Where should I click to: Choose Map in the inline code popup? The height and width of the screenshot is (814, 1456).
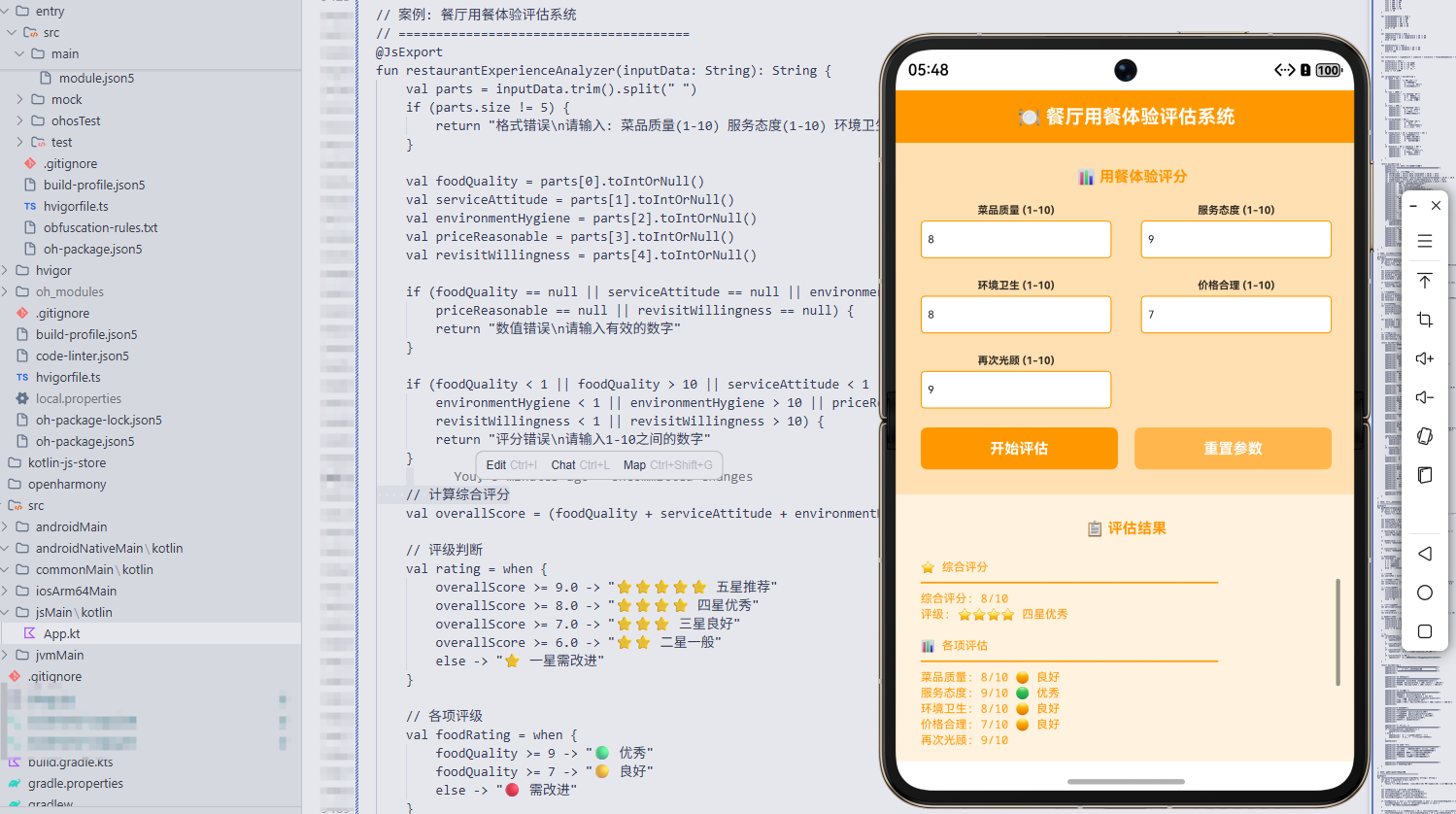point(668,465)
